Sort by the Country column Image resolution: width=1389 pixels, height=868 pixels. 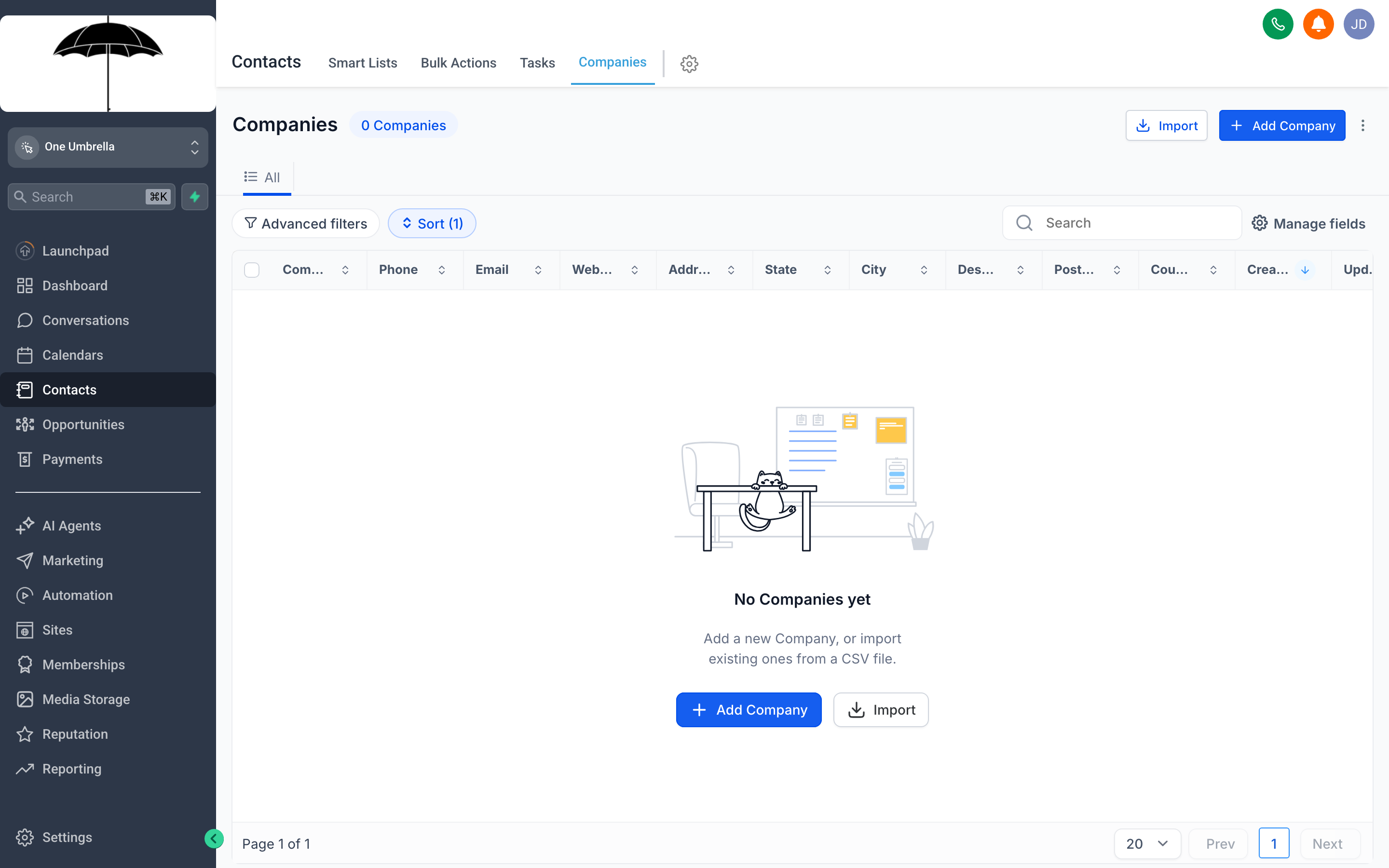[x=1213, y=270]
